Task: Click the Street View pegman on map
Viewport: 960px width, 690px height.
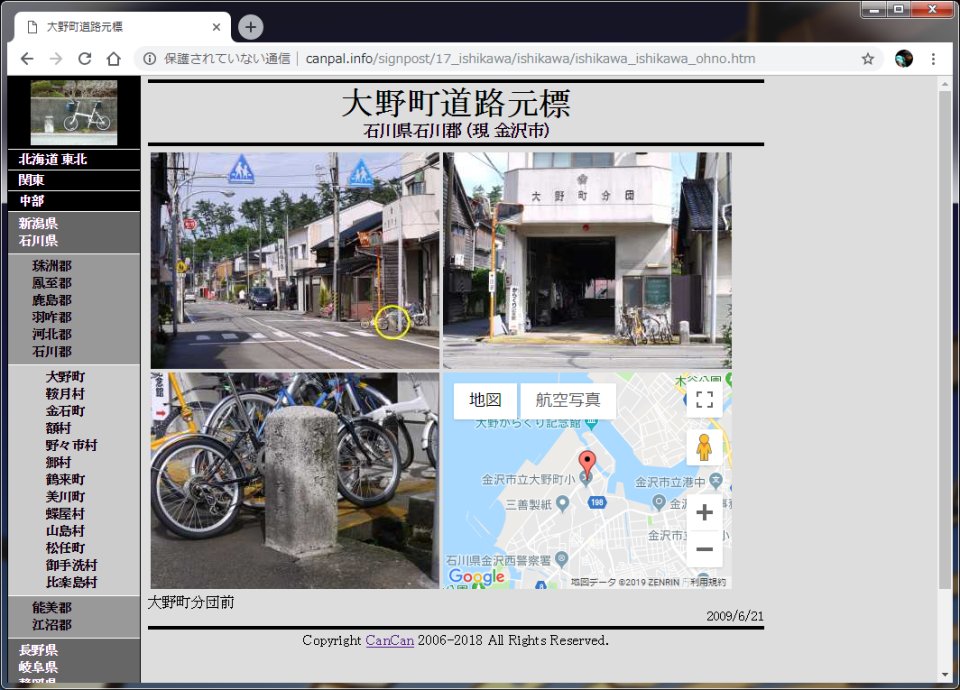Action: (705, 447)
